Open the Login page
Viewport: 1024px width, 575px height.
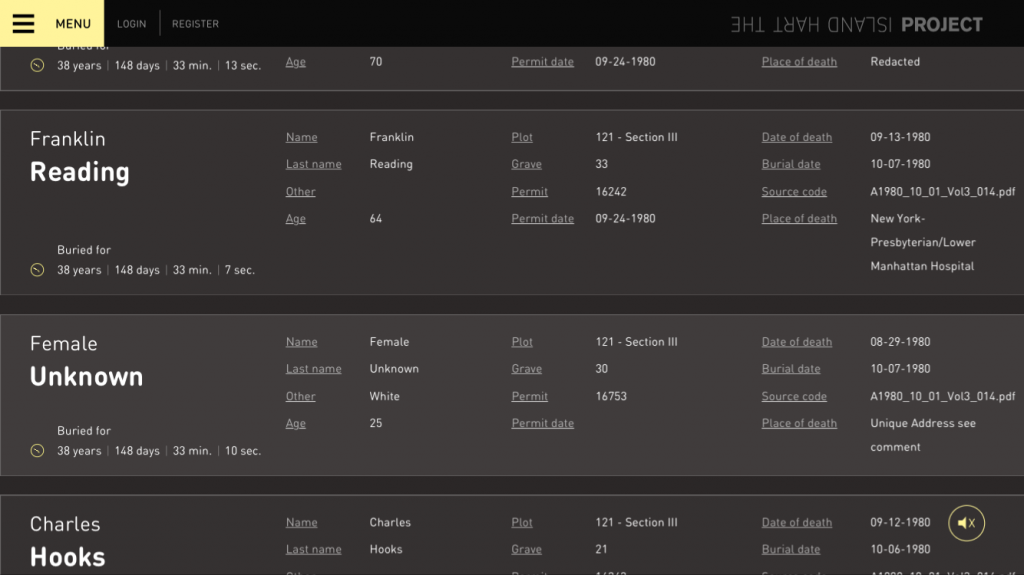pyautogui.click(x=131, y=24)
